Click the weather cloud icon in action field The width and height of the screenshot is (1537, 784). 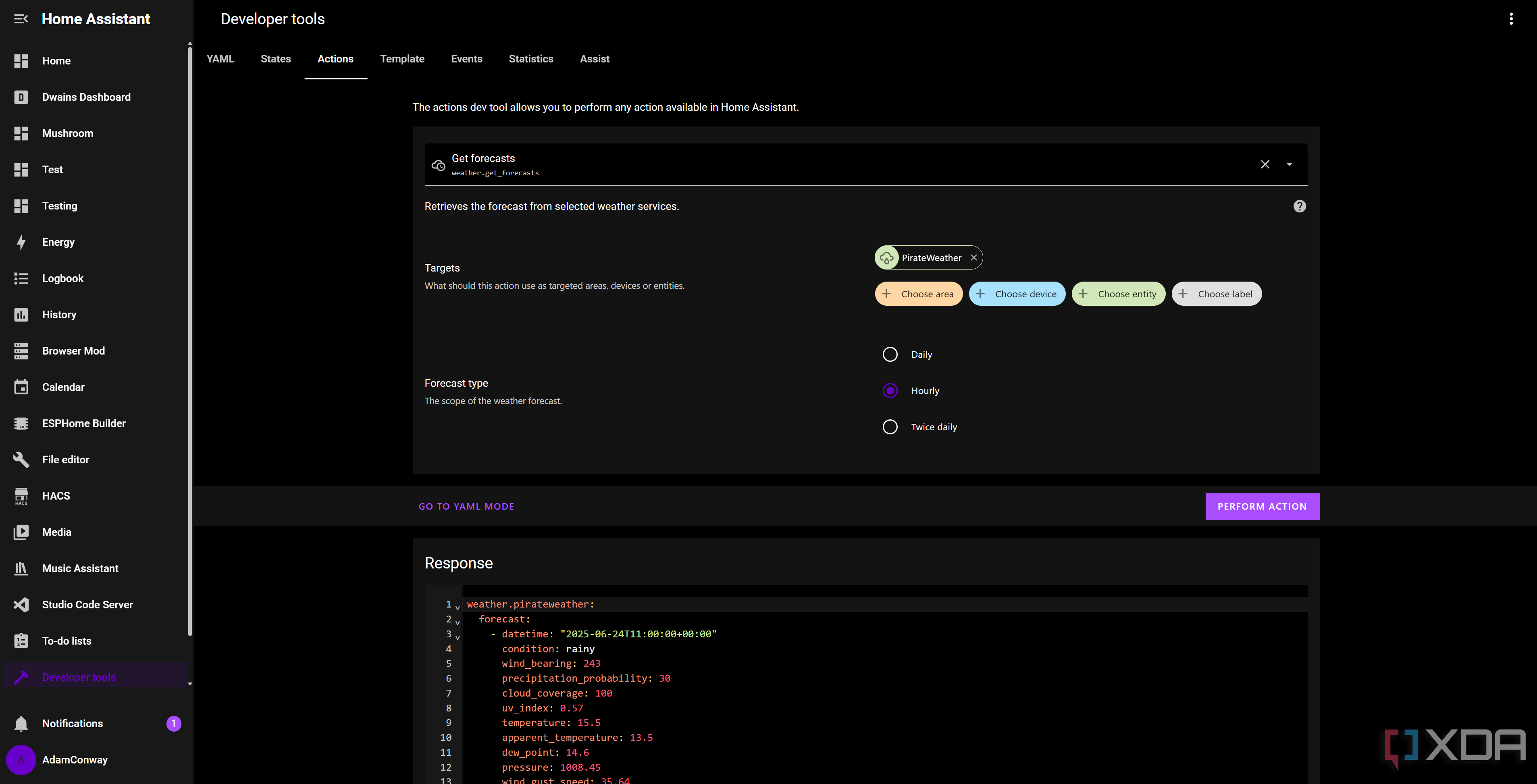point(439,165)
